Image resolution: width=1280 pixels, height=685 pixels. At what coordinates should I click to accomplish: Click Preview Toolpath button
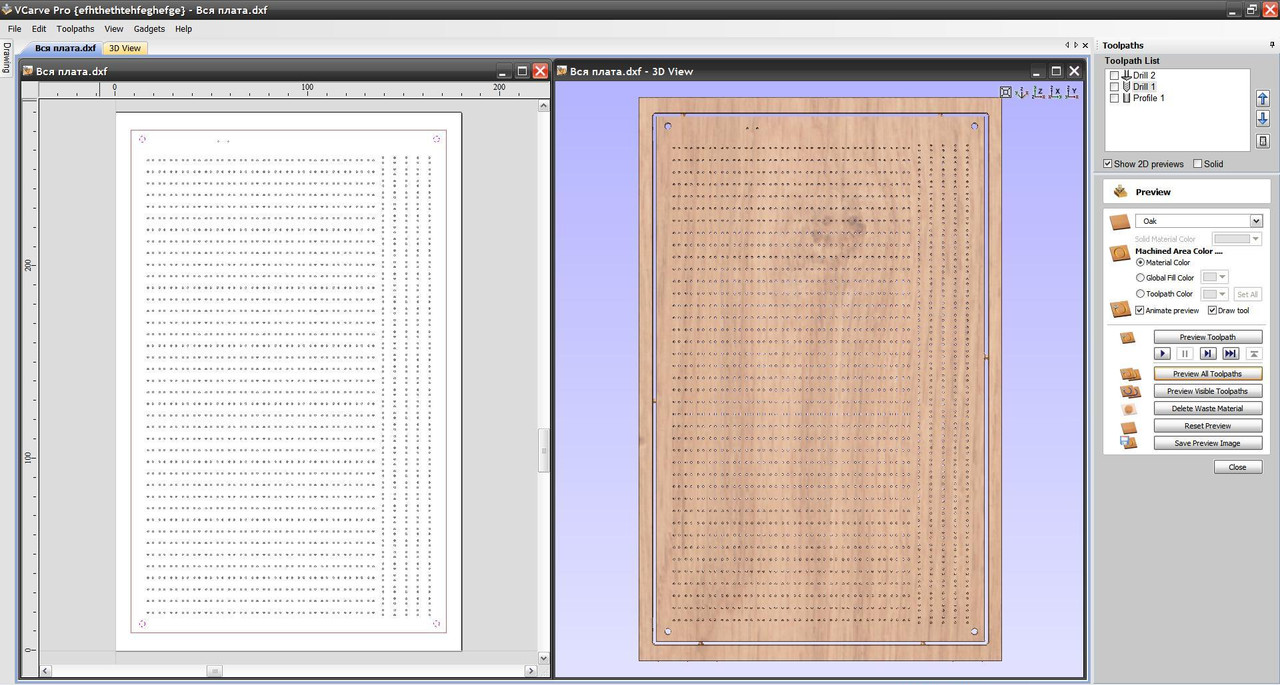pyautogui.click(x=1208, y=337)
